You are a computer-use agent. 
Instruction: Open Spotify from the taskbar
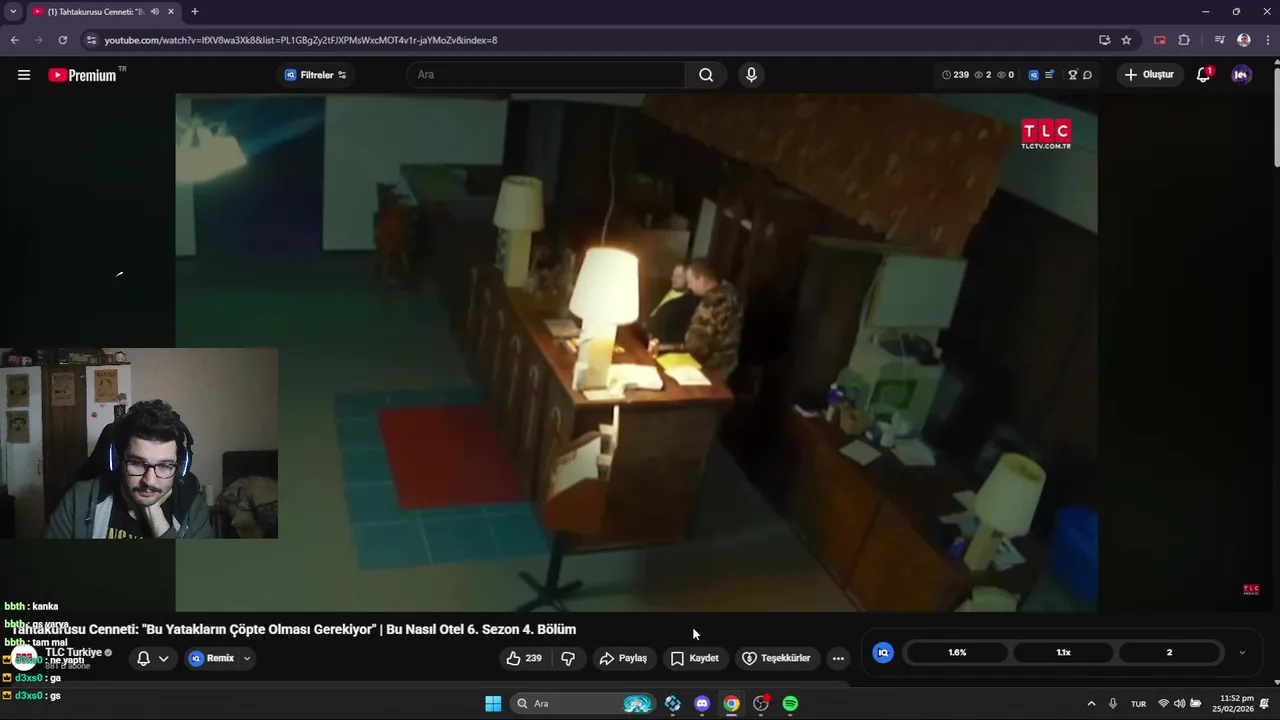(x=790, y=703)
